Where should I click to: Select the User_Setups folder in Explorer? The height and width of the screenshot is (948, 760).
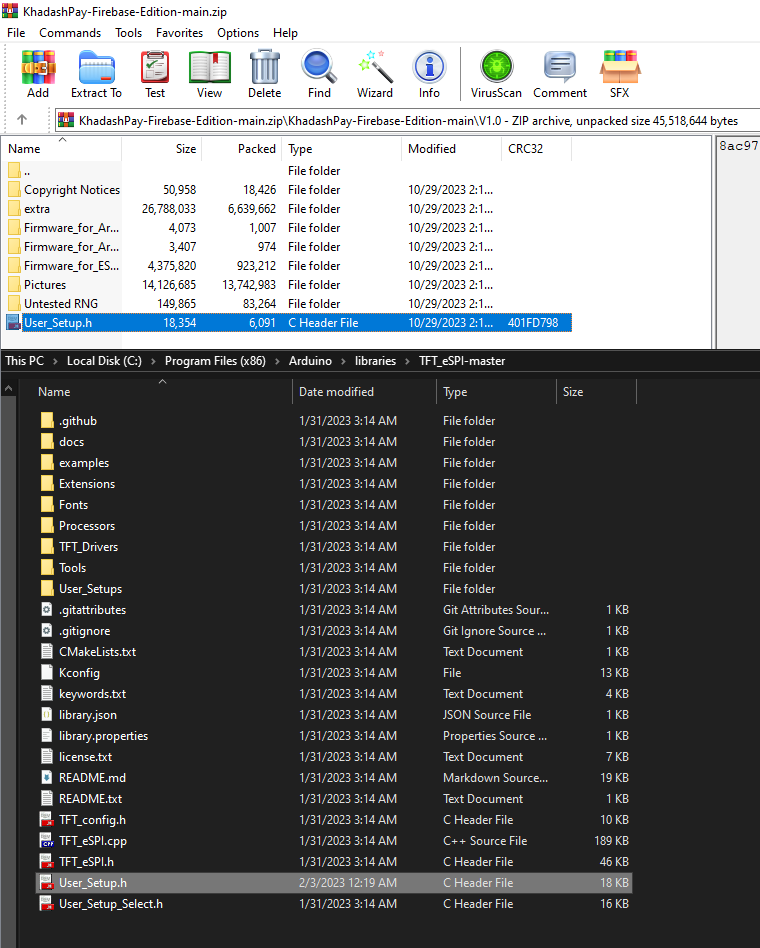pos(334,588)
